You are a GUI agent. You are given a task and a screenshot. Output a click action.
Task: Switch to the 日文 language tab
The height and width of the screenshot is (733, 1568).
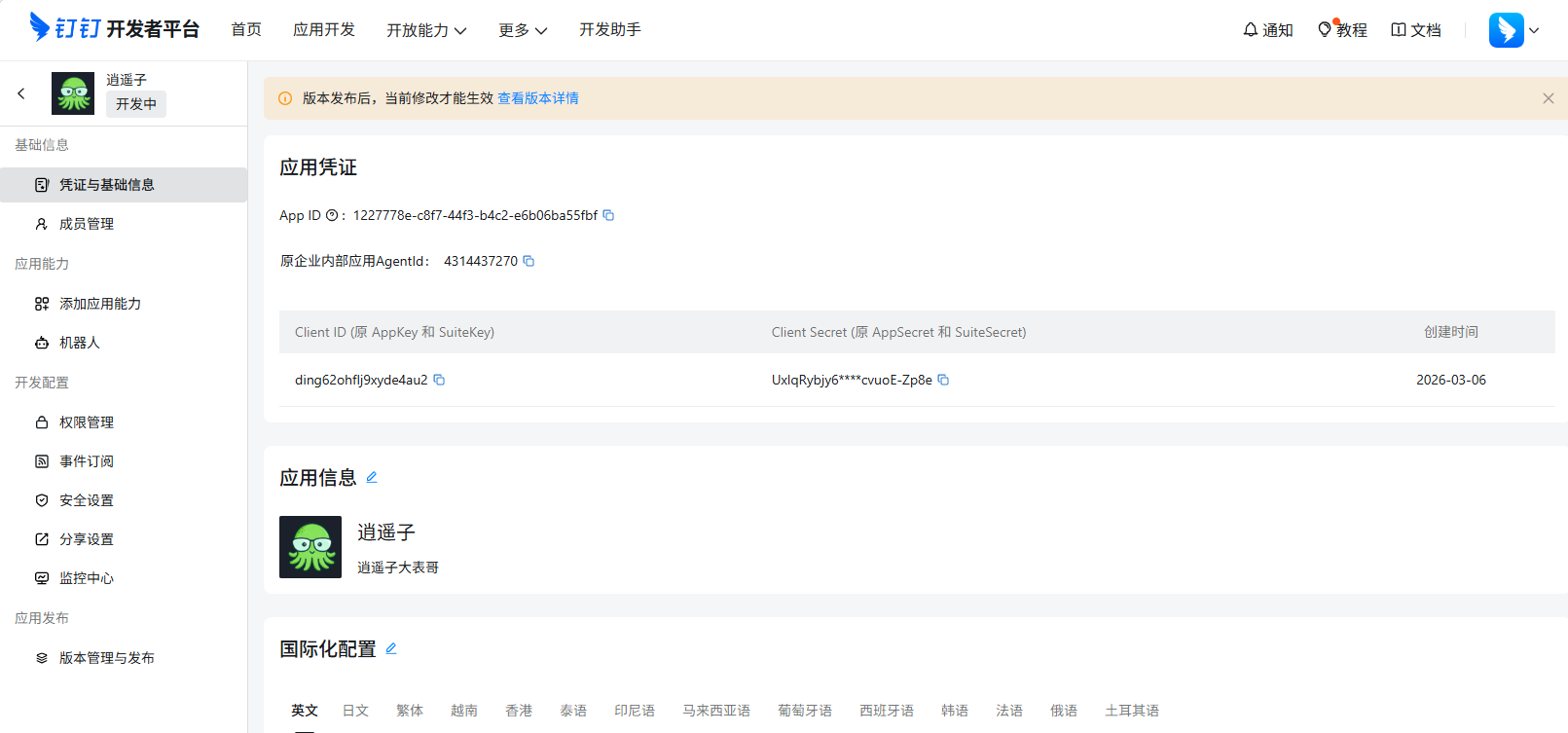pyautogui.click(x=355, y=711)
